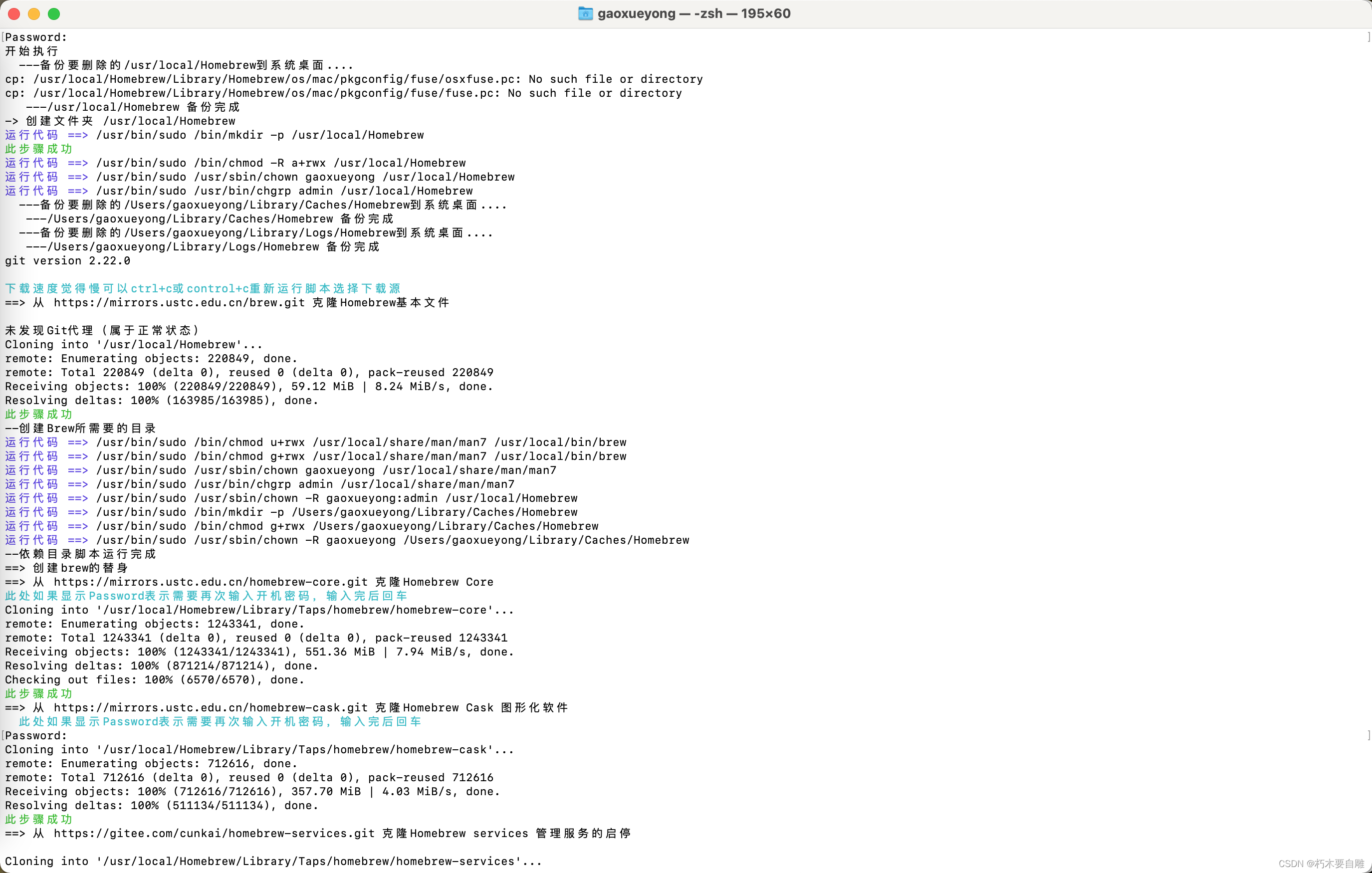This screenshot has width=1372, height=873.
Task: Click the folder icon in the title bar
Action: point(585,13)
